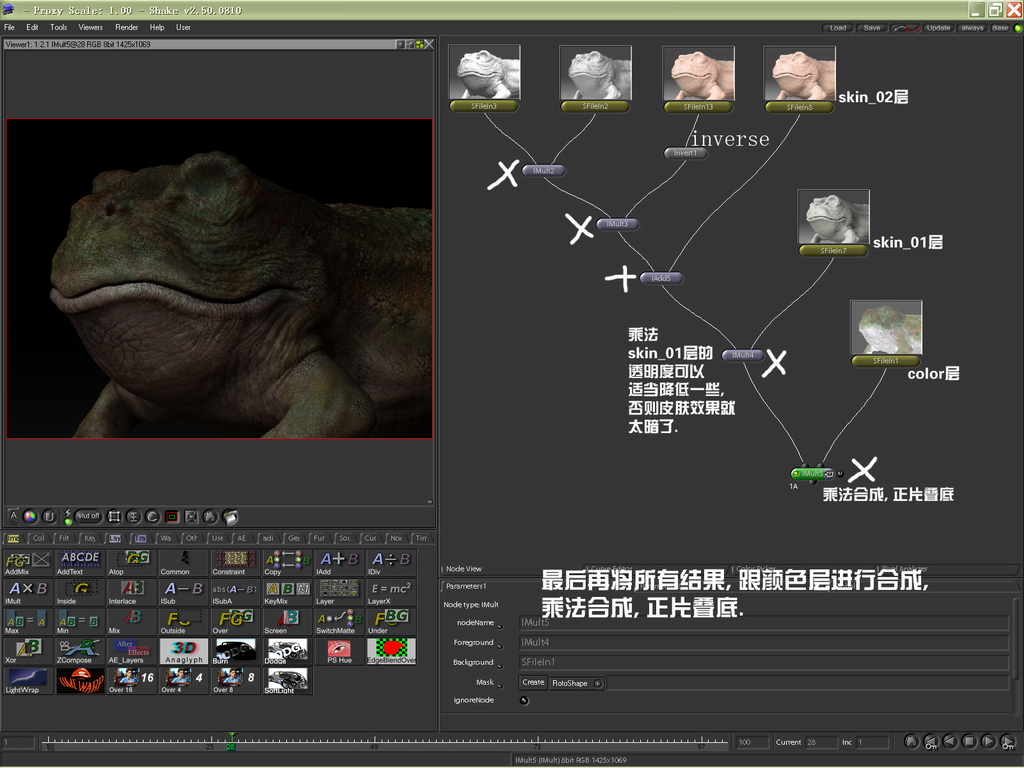This screenshot has height=768, width=1024.
Task: Create an IDiv node
Action: 391,562
